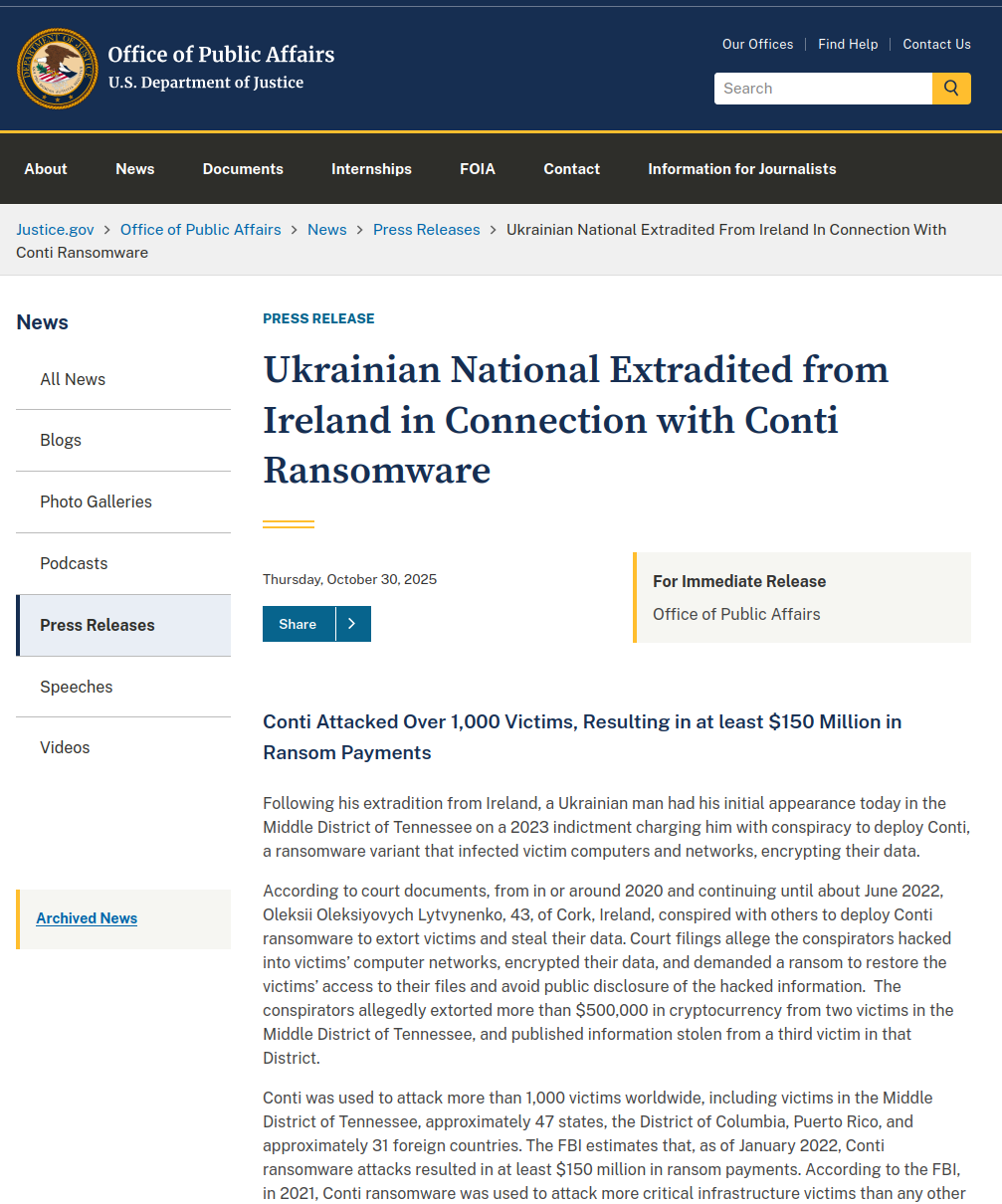Click the For Immediate Release text

coord(739,581)
